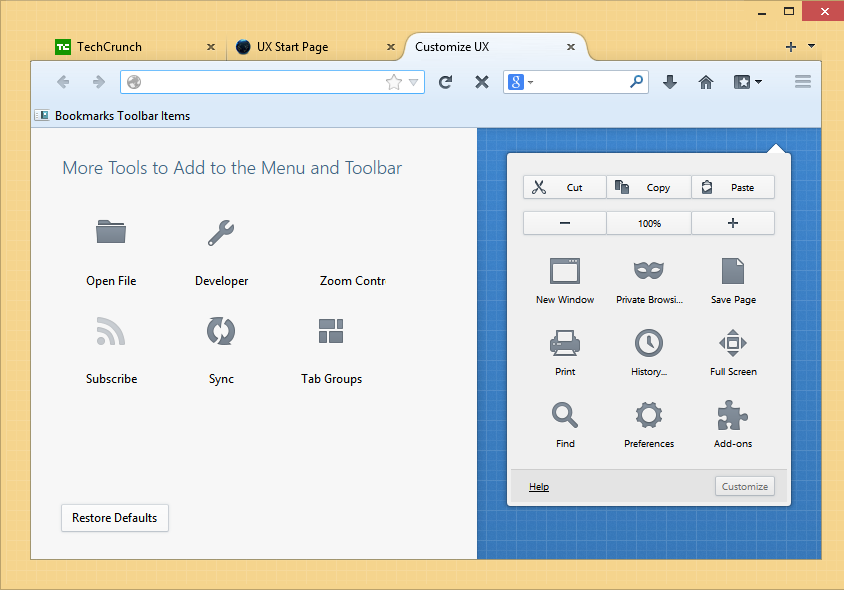The image size is (844, 590).
Task: Click the Downloads arrow in toolbar
Action: (x=670, y=82)
